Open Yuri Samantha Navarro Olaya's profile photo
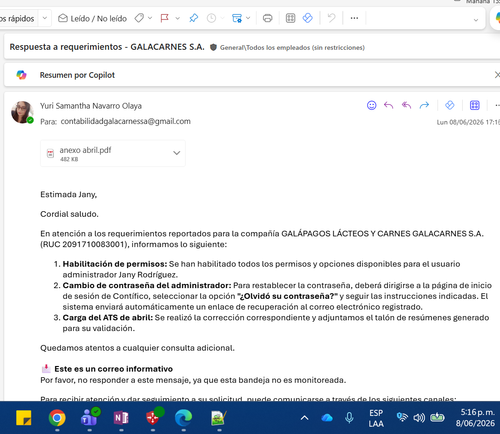 tap(22, 112)
